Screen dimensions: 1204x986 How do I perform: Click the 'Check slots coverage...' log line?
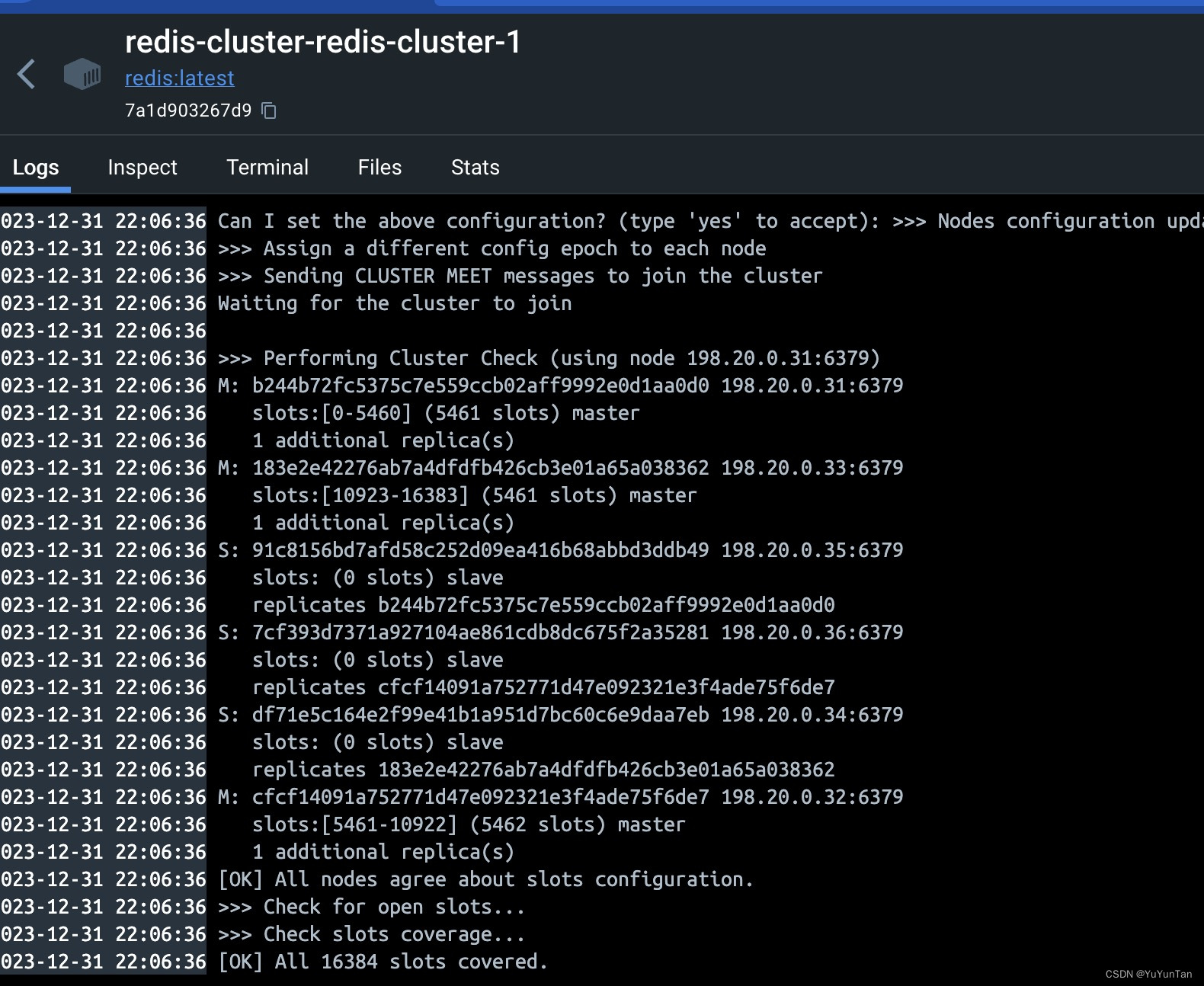[x=372, y=934]
